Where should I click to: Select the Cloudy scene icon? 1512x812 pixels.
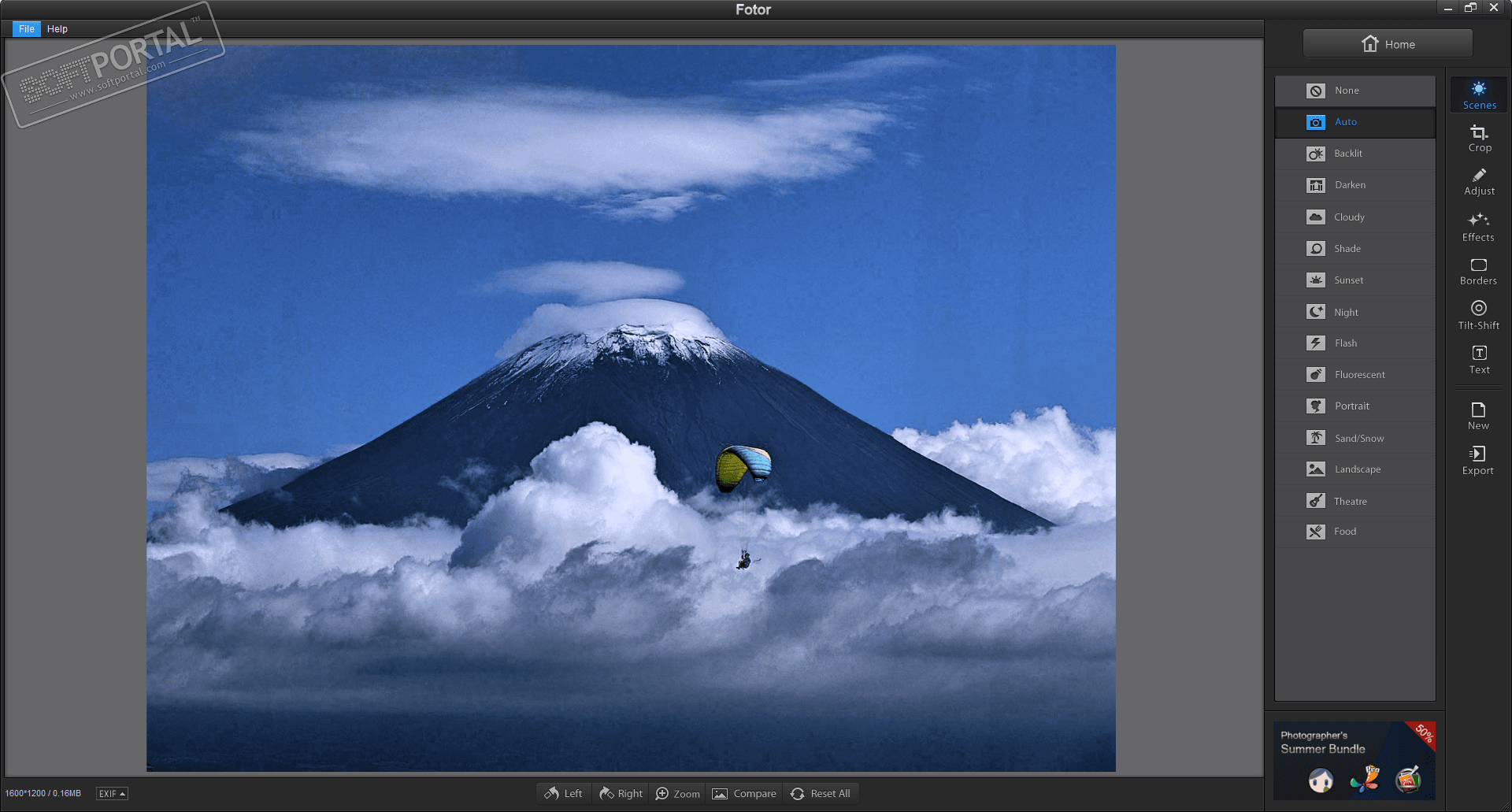click(x=1316, y=217)
